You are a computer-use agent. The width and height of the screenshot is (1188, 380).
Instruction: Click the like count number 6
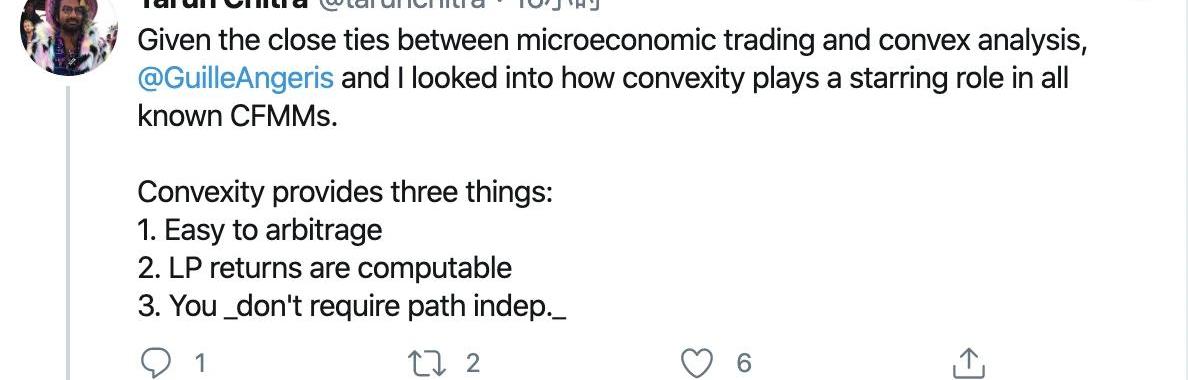(x=744, y=364)
